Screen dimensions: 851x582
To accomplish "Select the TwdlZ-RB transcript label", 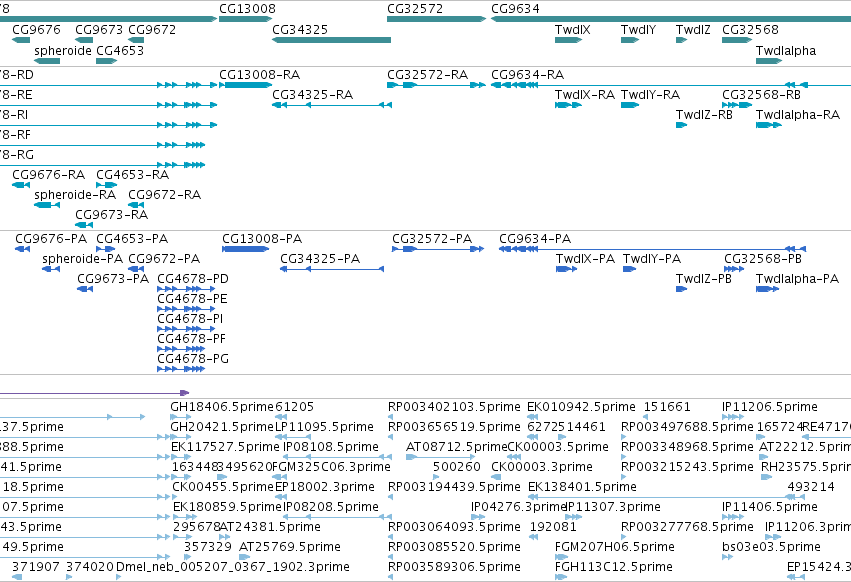I will [x=704, y=115].
